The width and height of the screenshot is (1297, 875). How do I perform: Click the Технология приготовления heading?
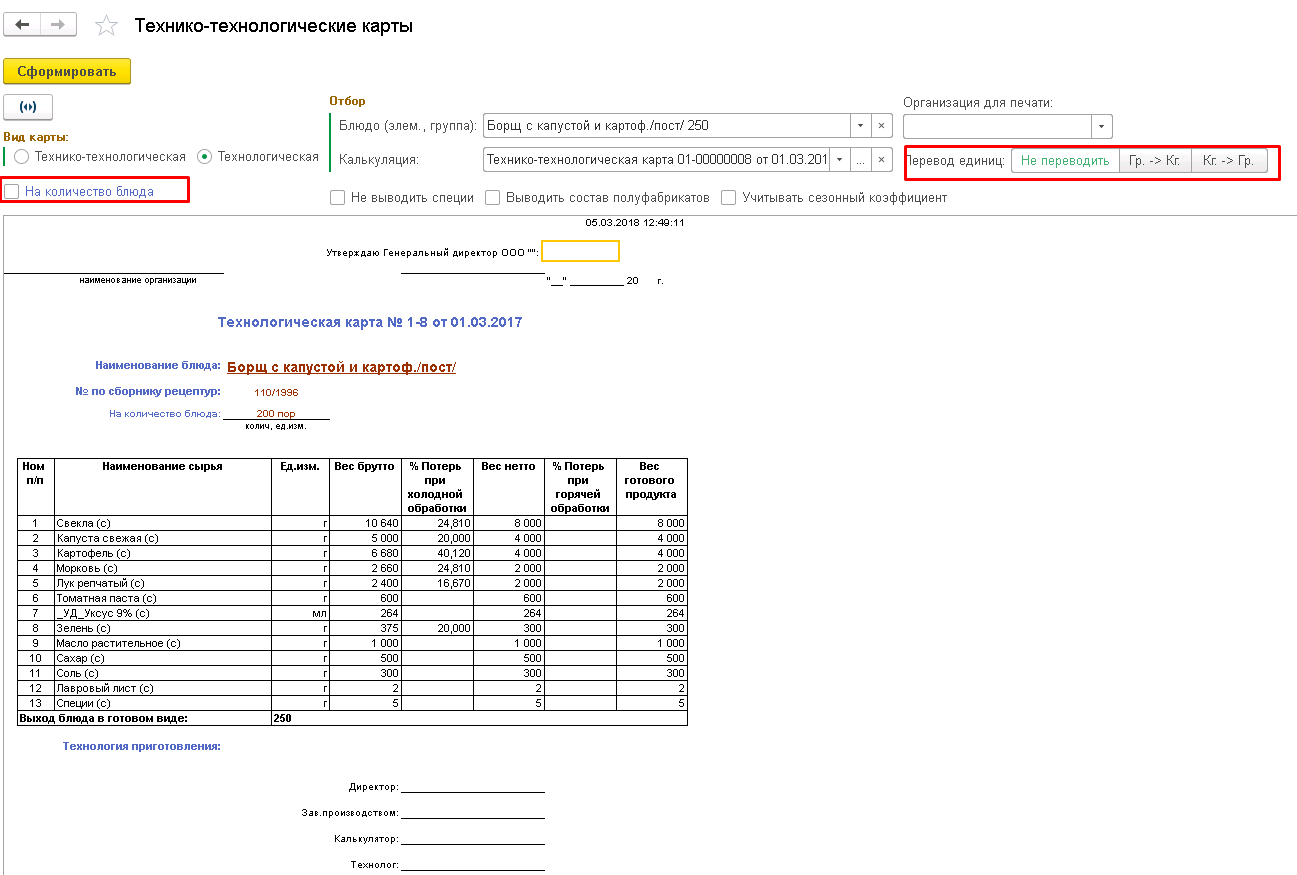pyautogui.click(x=142, y=746)
